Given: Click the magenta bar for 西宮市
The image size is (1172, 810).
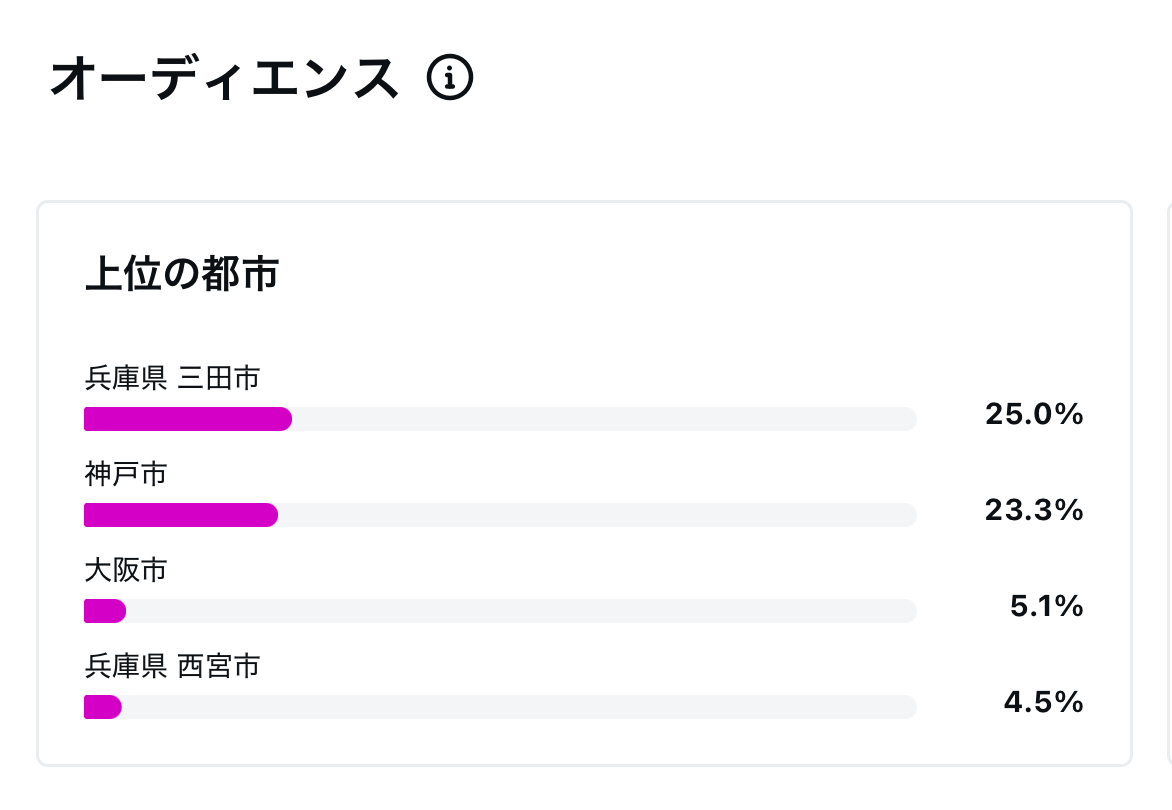Looking at the screenshot, I should click(102, 707).
